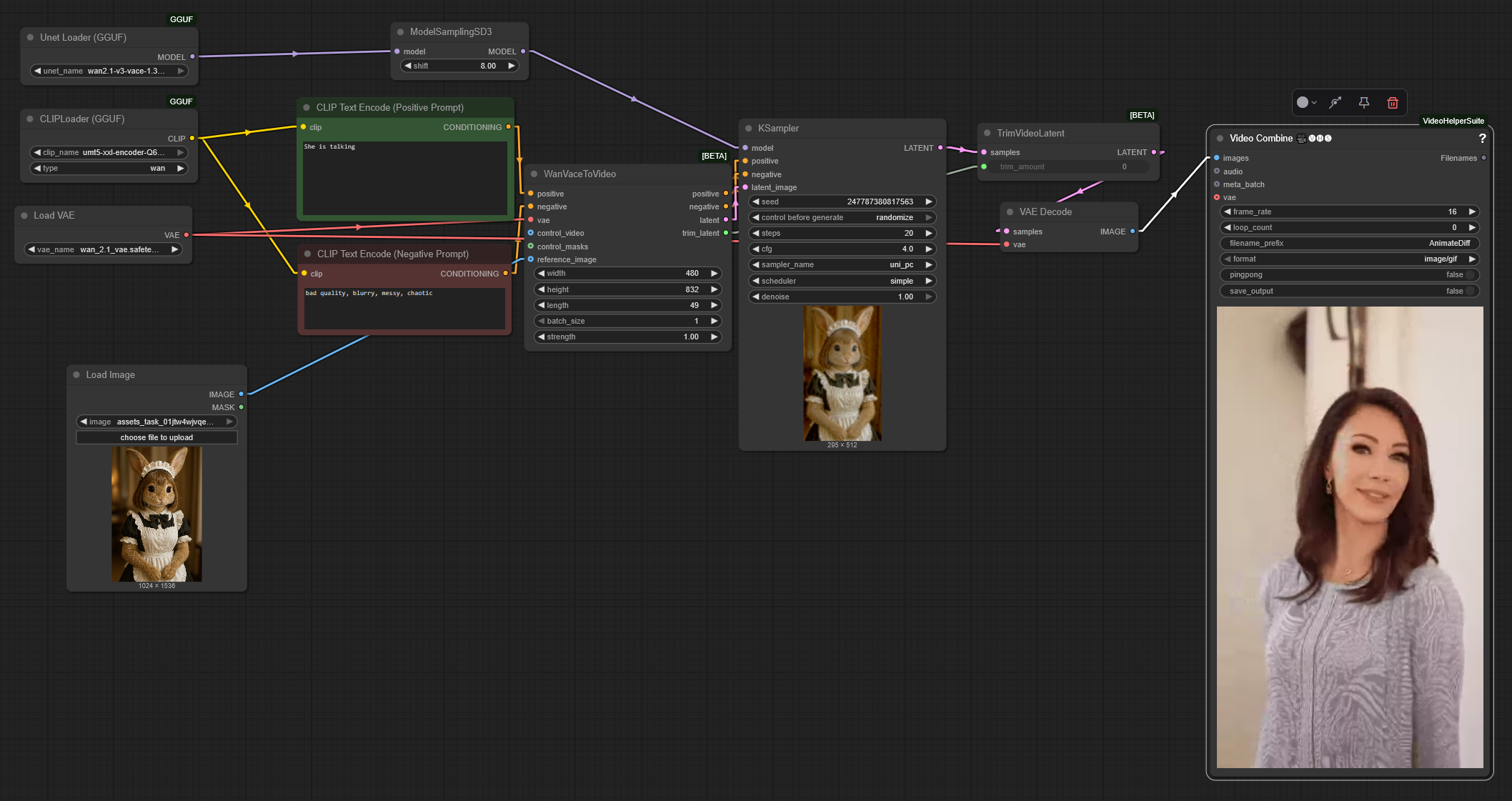Open the node color picker dropdown
The image size is (1512, 801).
pyautogui.click(x=1307, y=103)
